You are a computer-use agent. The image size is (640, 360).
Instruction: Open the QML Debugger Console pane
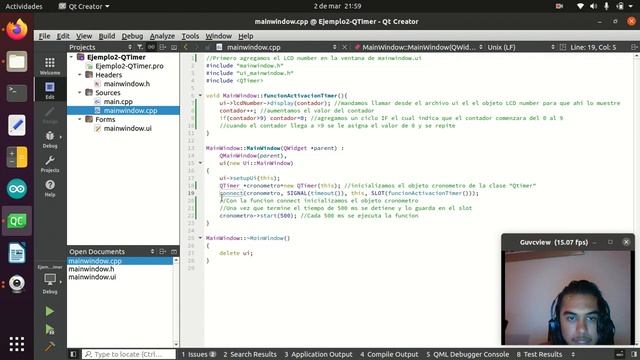tap(468, 354)
